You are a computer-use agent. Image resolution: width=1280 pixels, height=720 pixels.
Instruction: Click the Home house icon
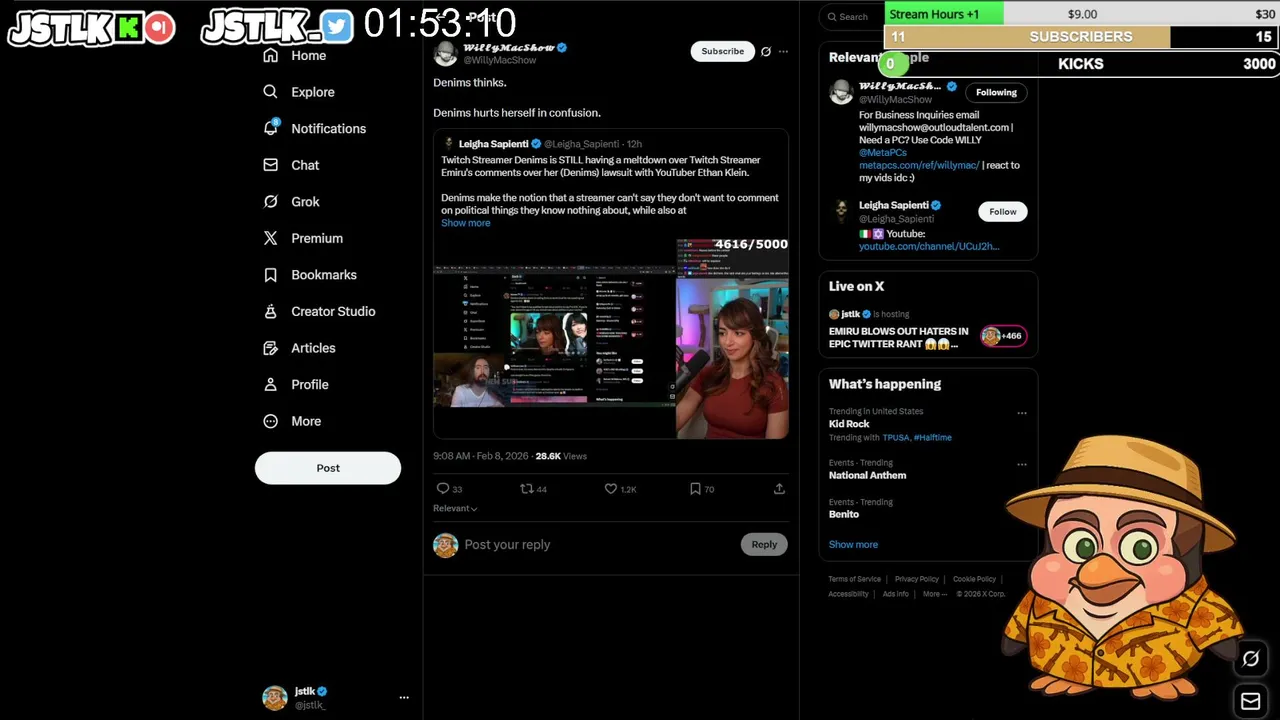click(x=270, y=56)
